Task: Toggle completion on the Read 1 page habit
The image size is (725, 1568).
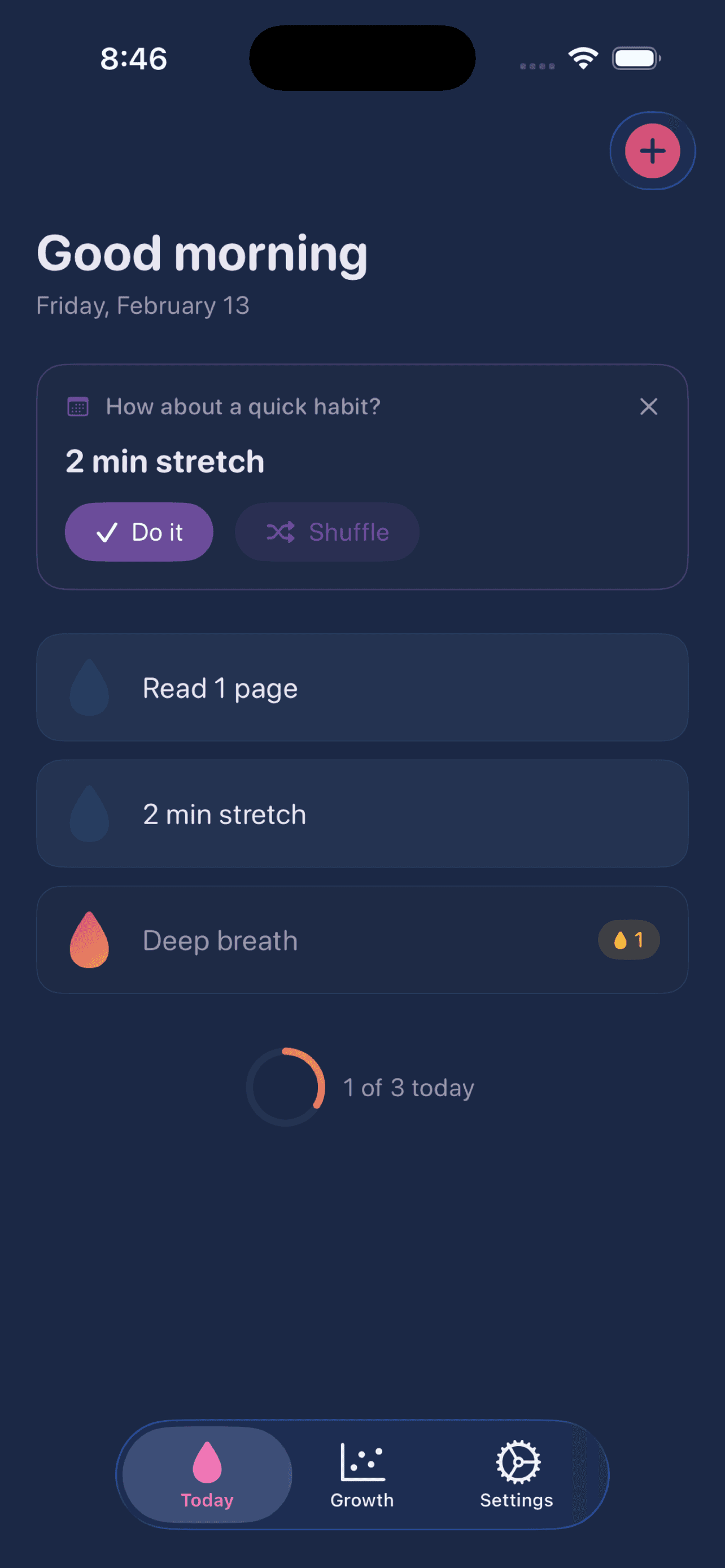Action: tap(362, 687)
